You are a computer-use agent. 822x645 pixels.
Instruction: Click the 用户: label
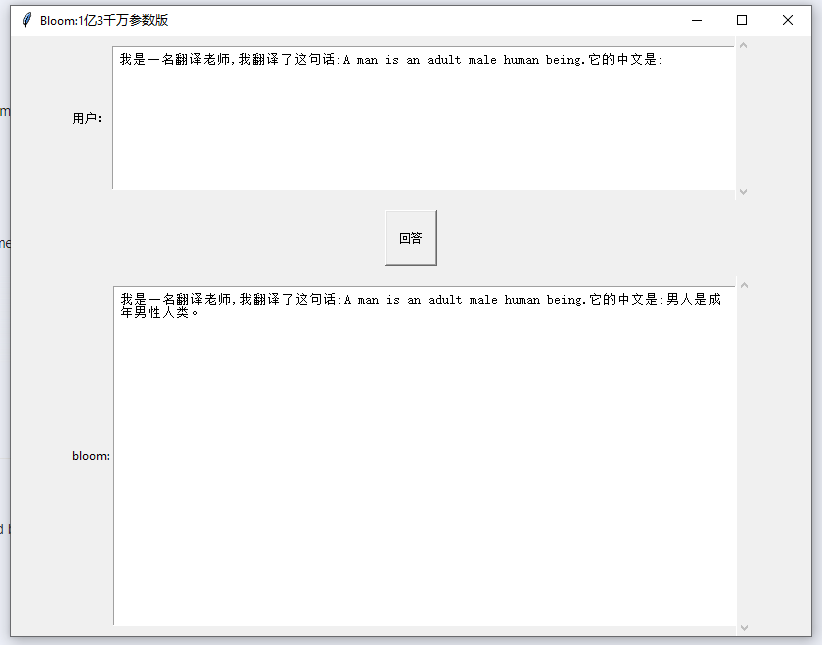(x=87, y=119)
